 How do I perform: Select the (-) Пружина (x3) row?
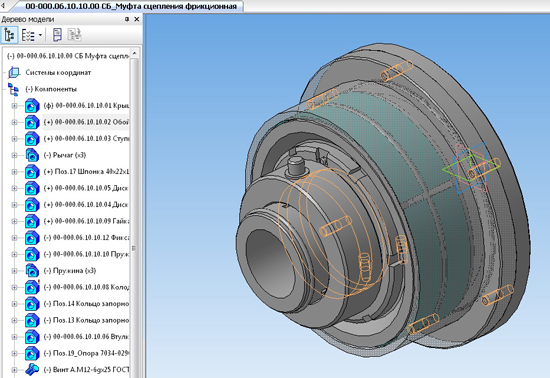coord(70,271)
